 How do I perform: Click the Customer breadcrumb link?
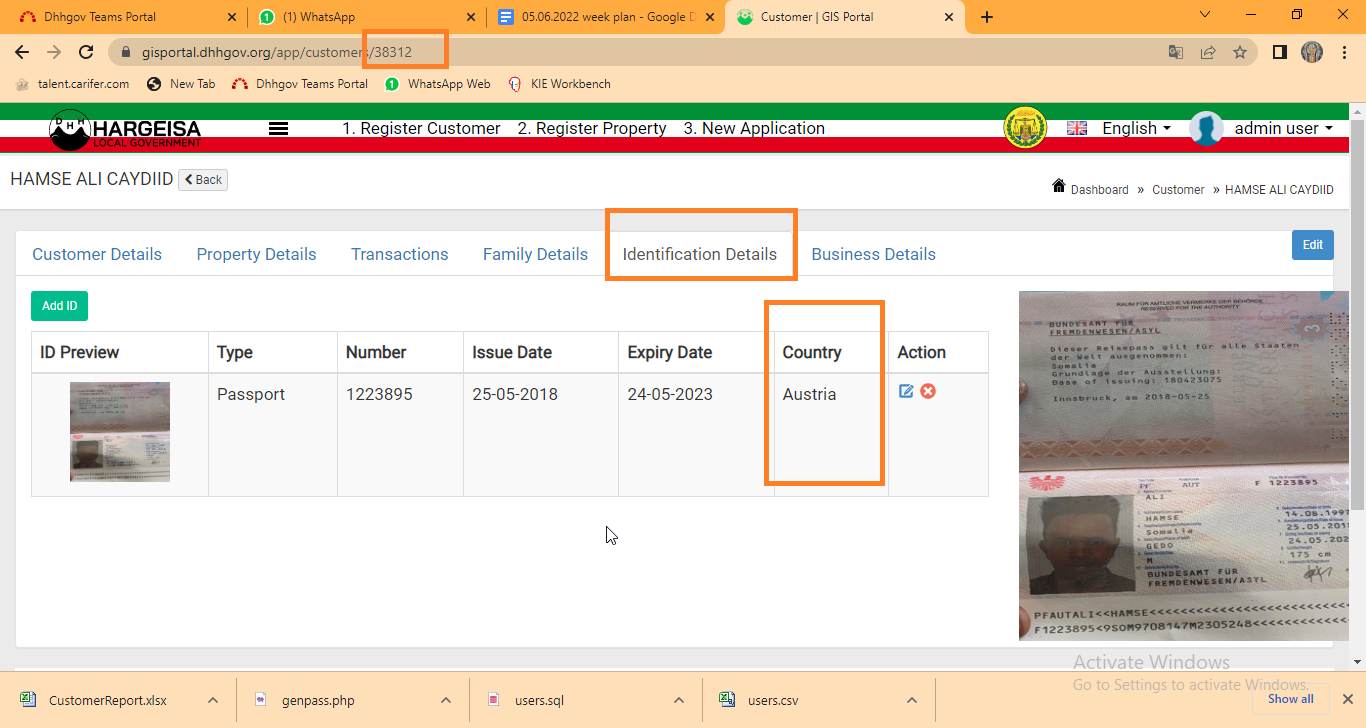point(1178,189)
